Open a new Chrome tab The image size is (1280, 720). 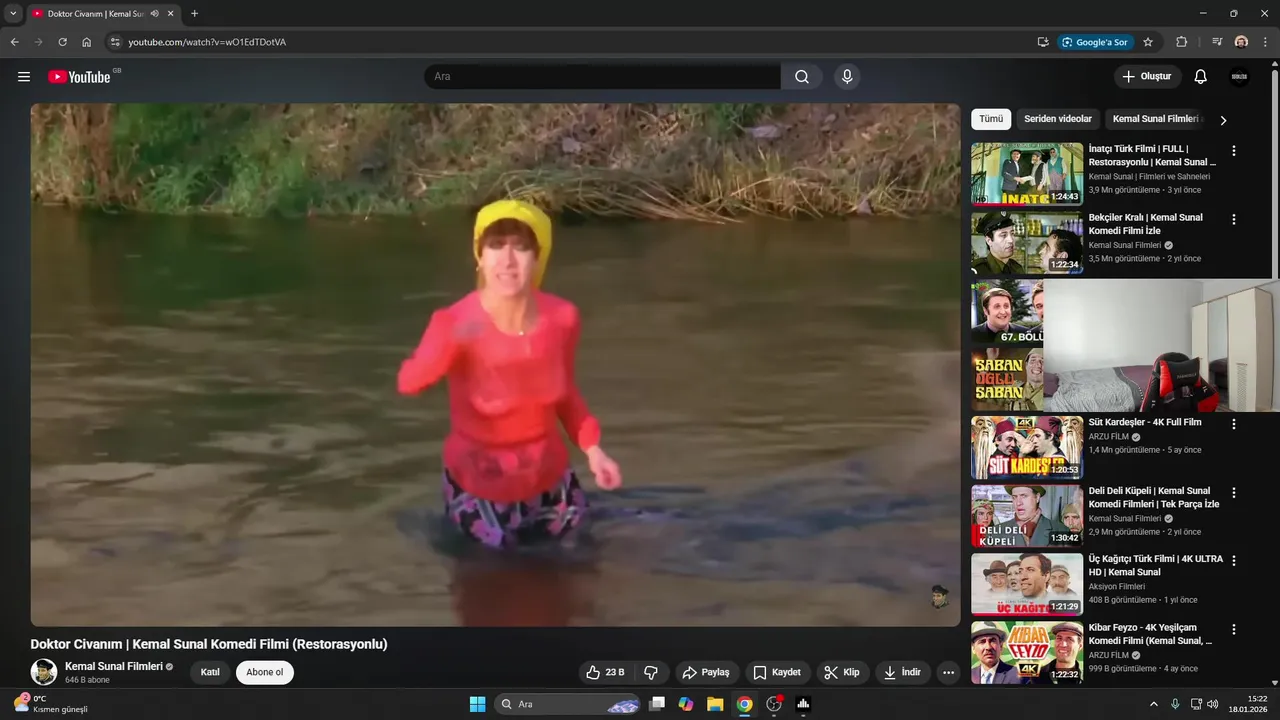(x=194, y=14)
